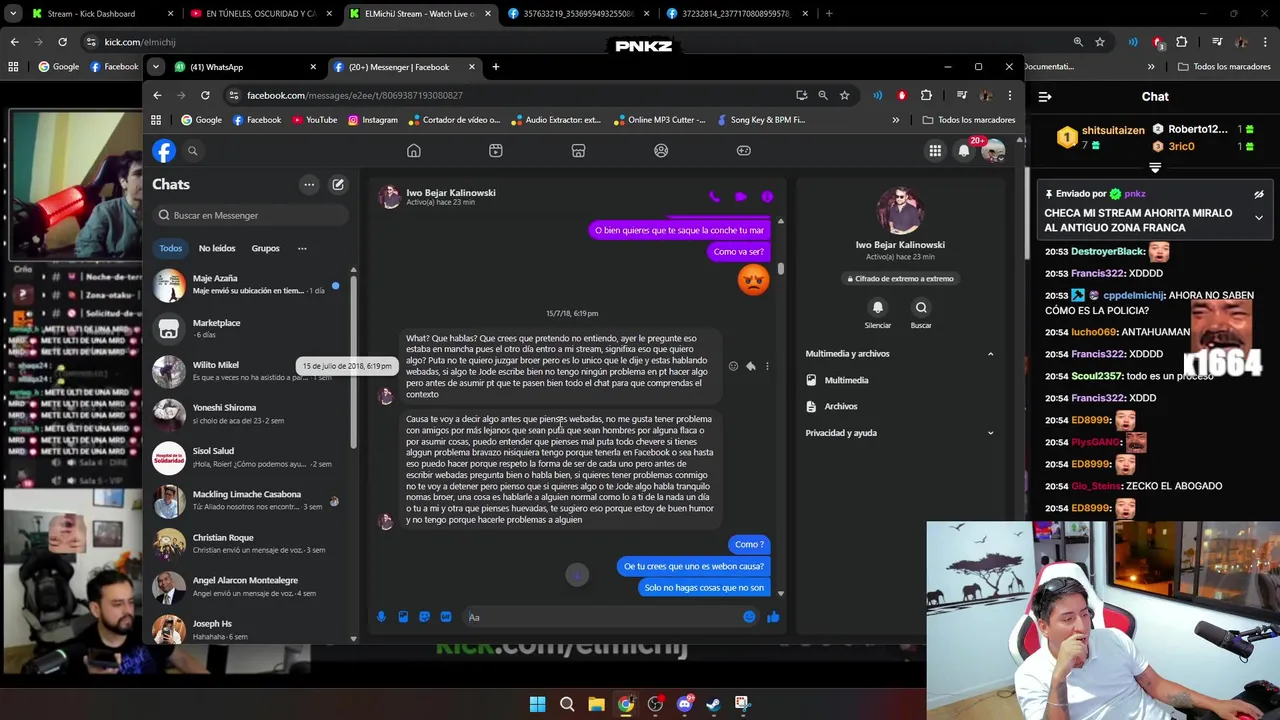Open conversation information icon
Image resolution: width=1280 pixels, height=720 pixels.
767,197
